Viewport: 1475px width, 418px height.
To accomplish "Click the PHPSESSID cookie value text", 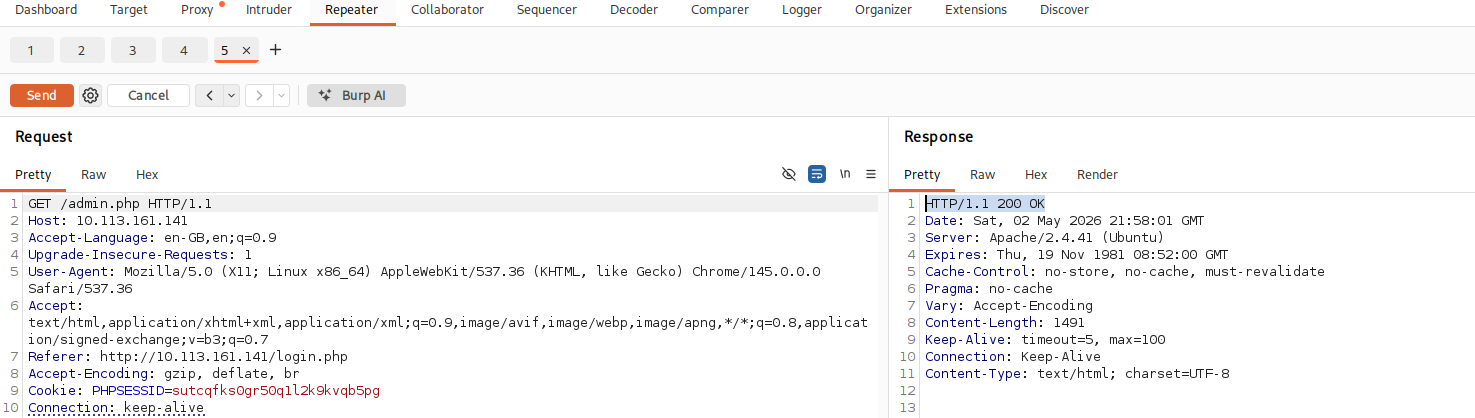I will (276, 390).
